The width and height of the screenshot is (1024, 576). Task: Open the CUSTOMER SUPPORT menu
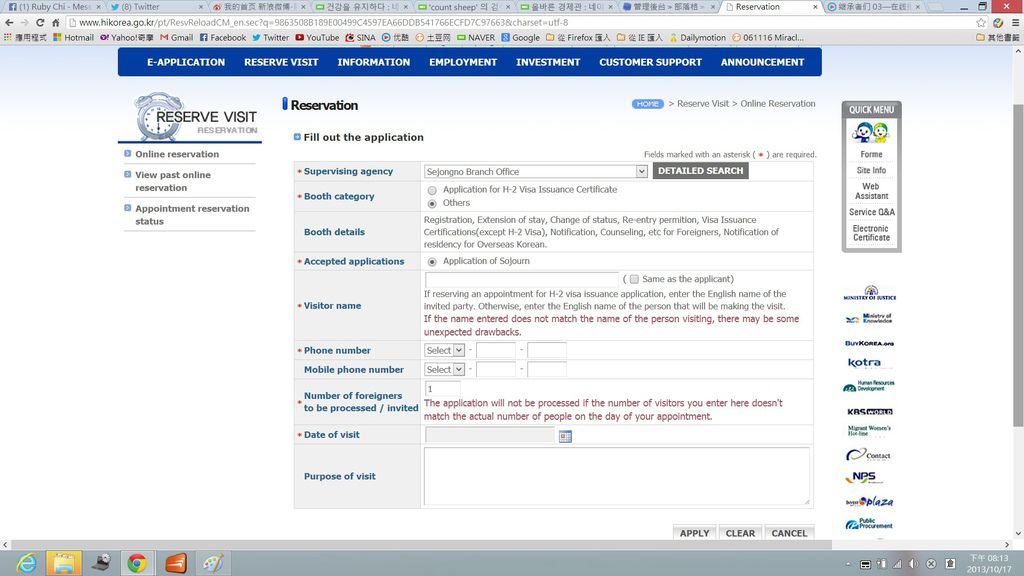point(650,62)
